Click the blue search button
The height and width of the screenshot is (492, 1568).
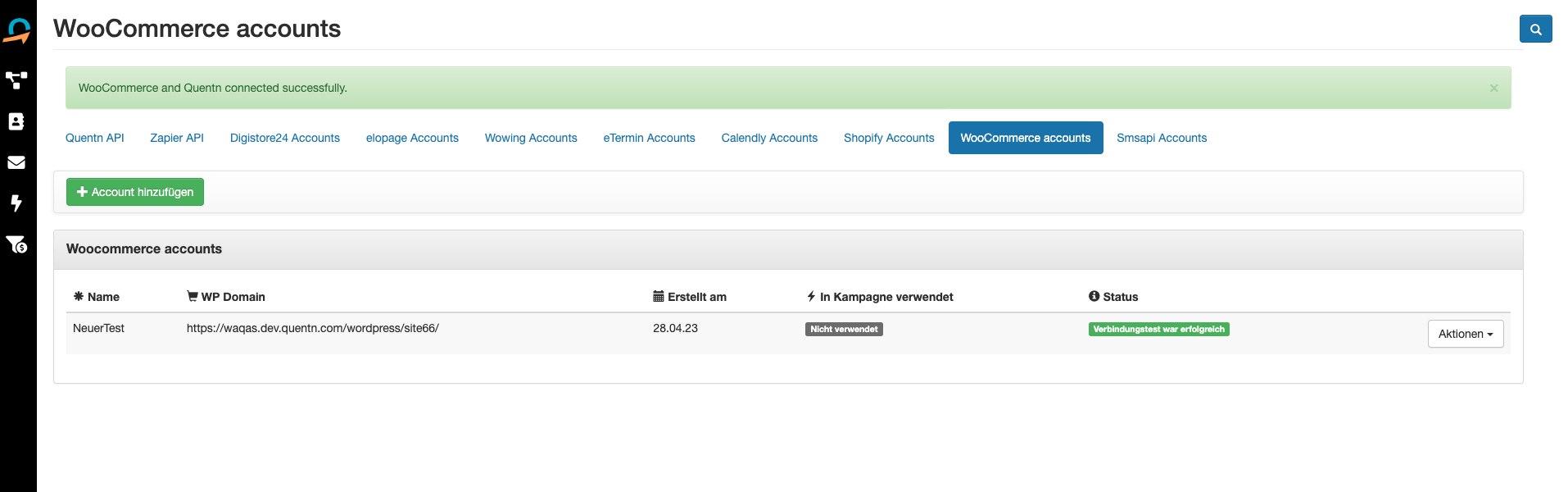click(x=1536, y=29)
